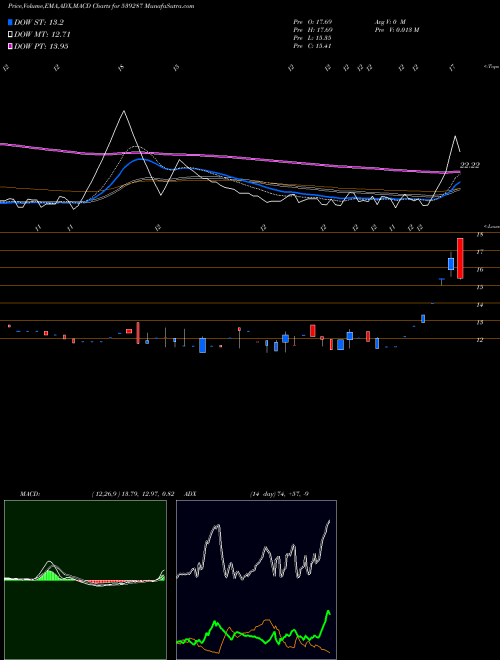Click the ADX panel label
This screenshot has height=660, width=500.
pos(191,494)
